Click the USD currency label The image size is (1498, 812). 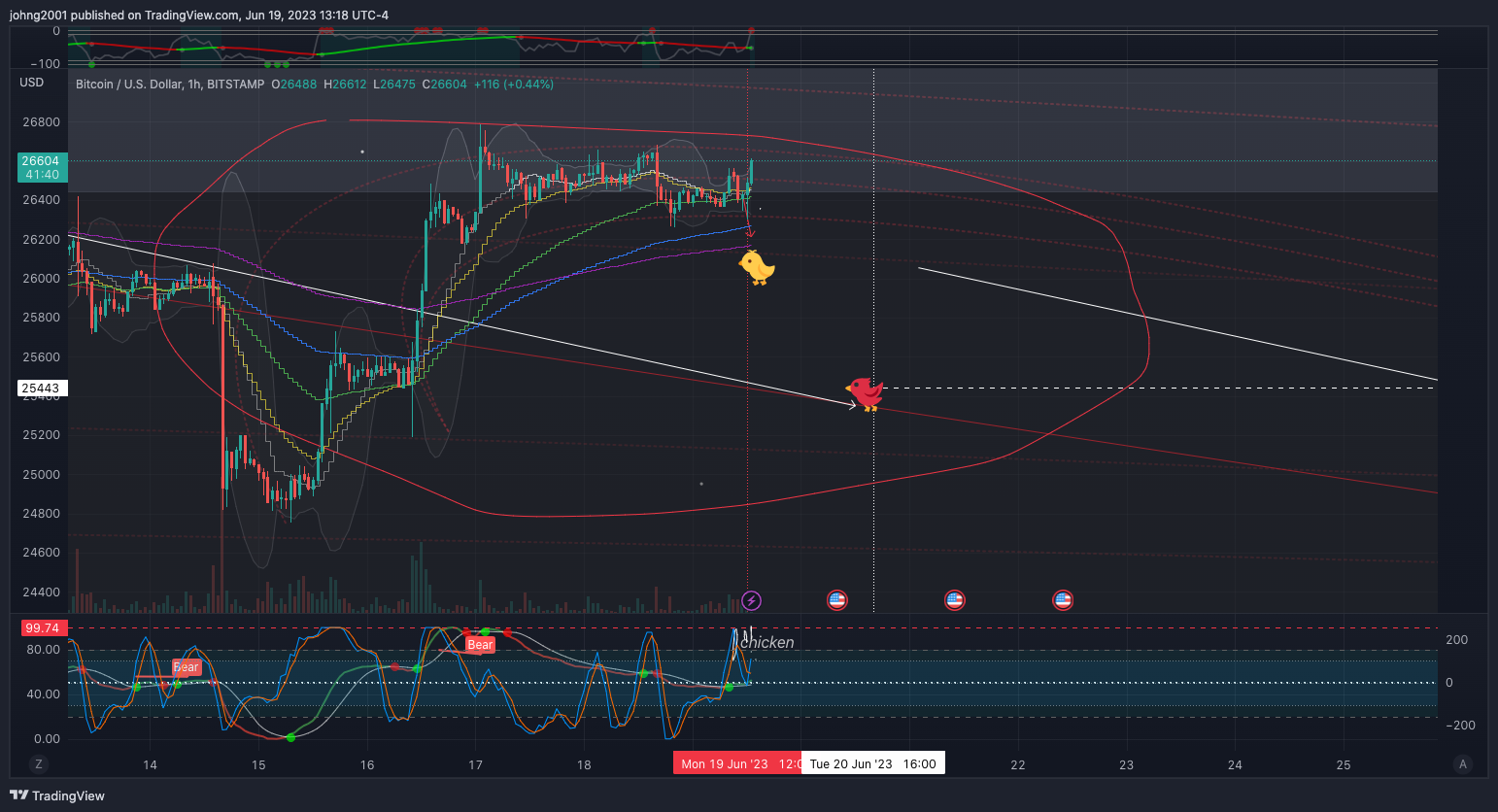32,83
